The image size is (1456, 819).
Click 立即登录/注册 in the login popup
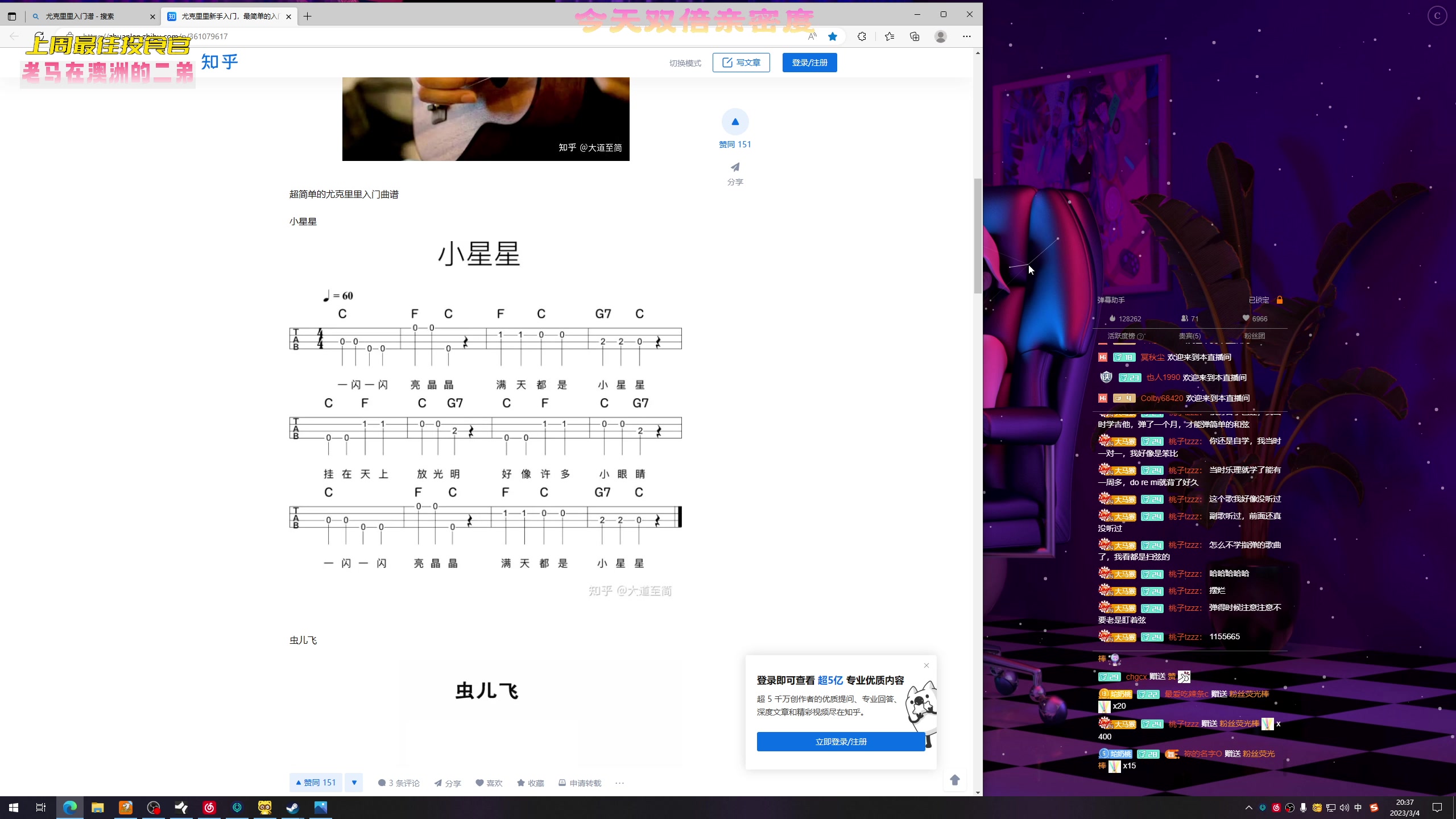pos(841,741)
